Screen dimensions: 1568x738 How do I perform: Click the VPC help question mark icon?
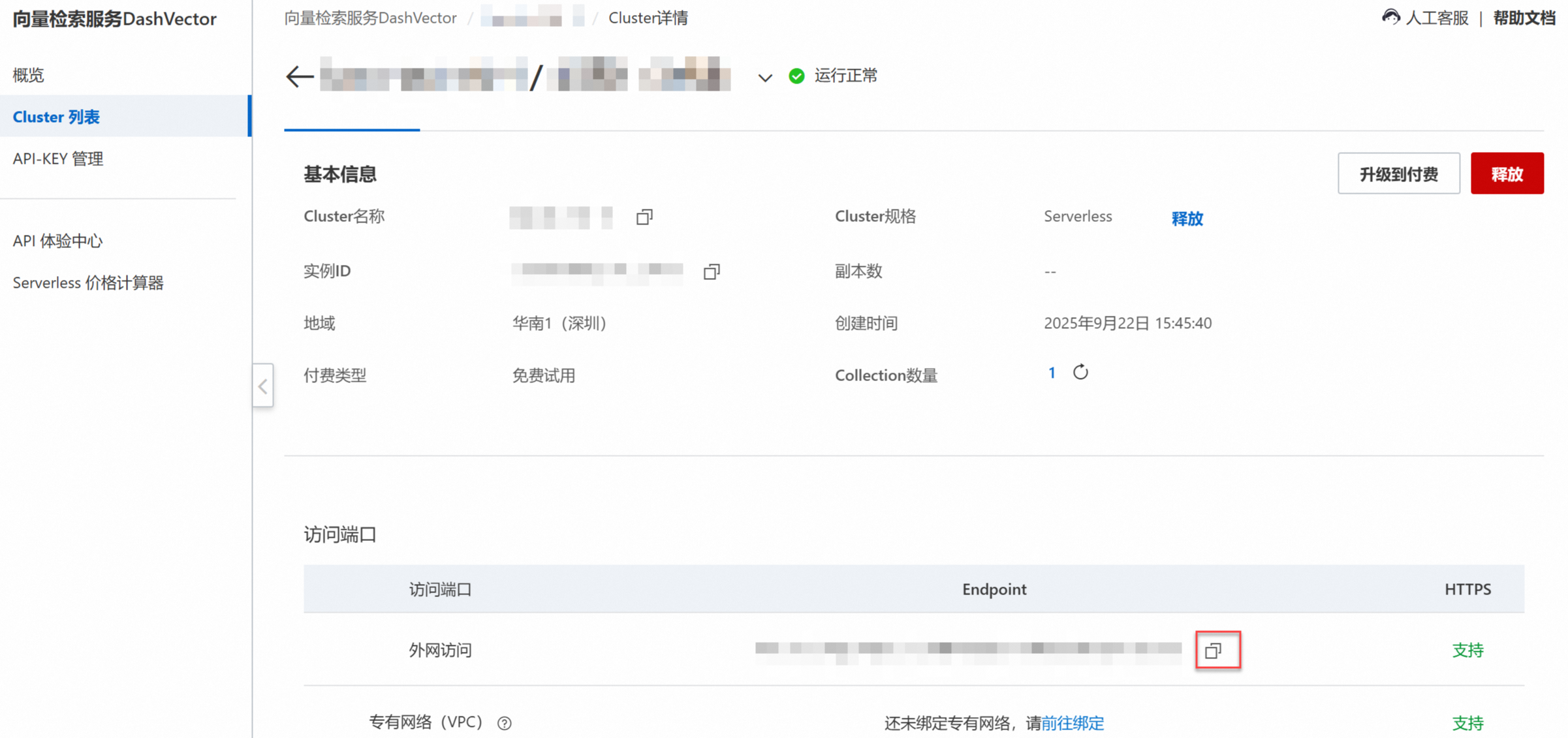(505, 723)
